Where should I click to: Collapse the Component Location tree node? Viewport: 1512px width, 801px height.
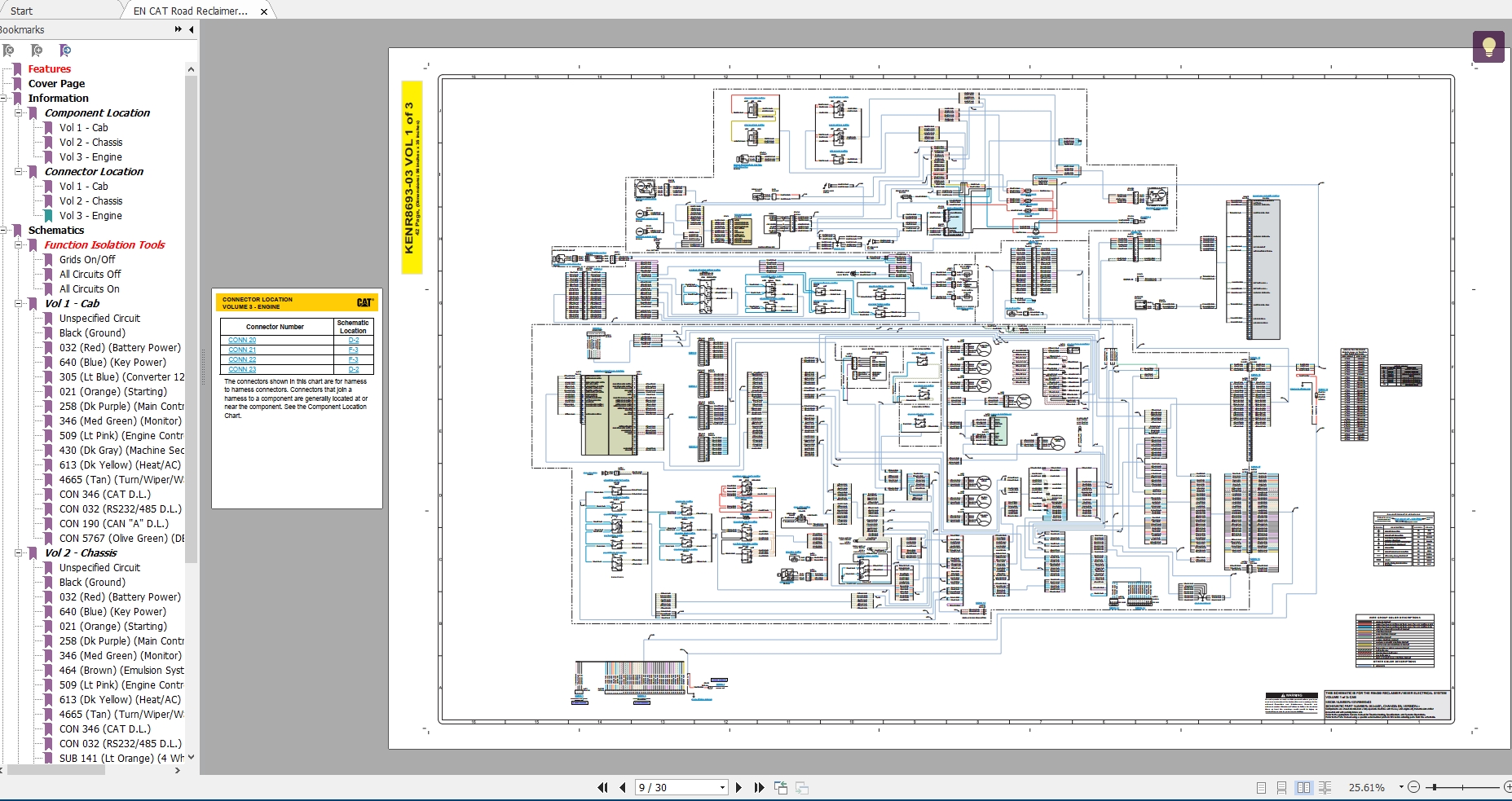click(18, 113)
